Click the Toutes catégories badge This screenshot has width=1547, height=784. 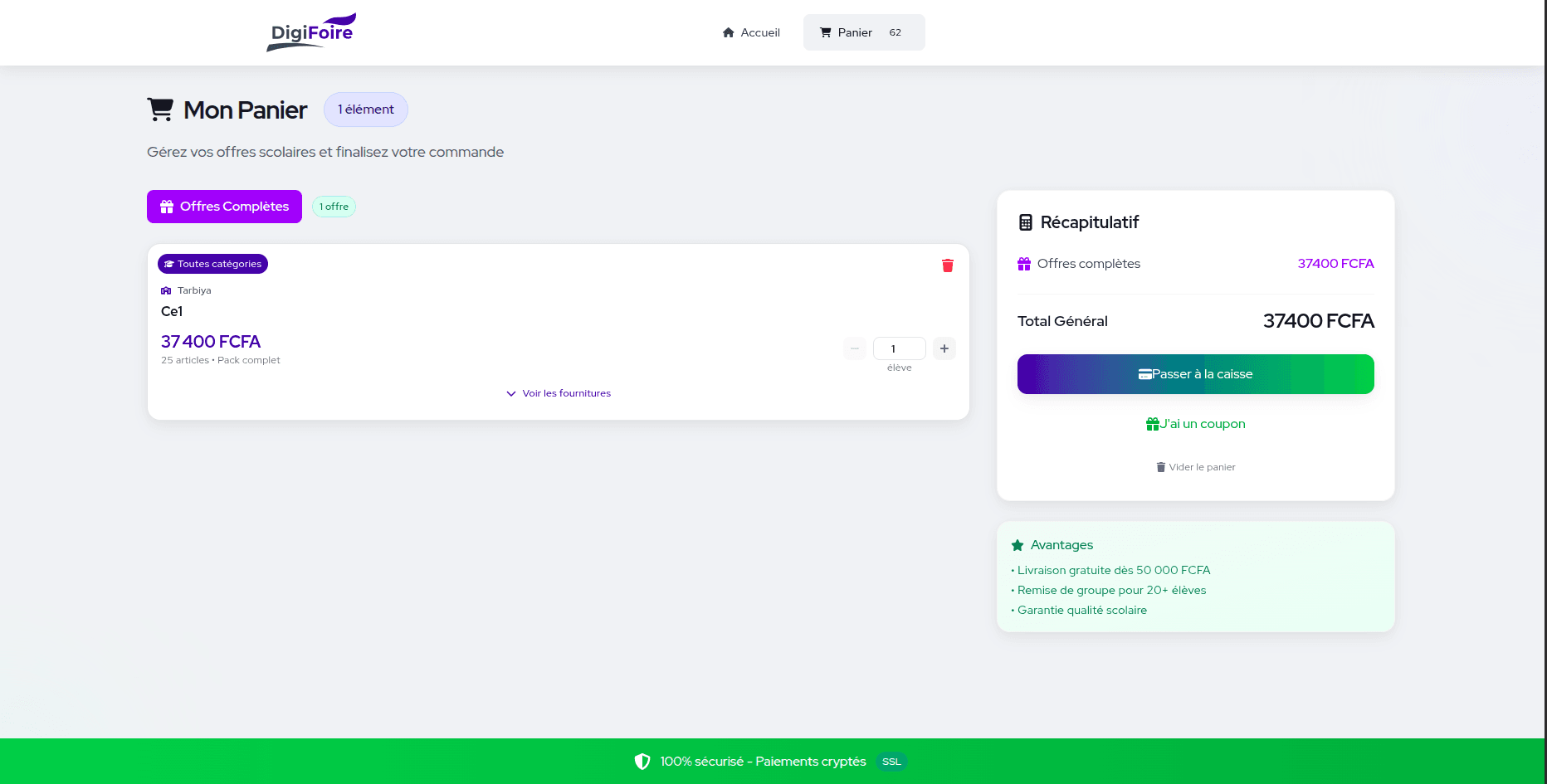click(212, 264)
